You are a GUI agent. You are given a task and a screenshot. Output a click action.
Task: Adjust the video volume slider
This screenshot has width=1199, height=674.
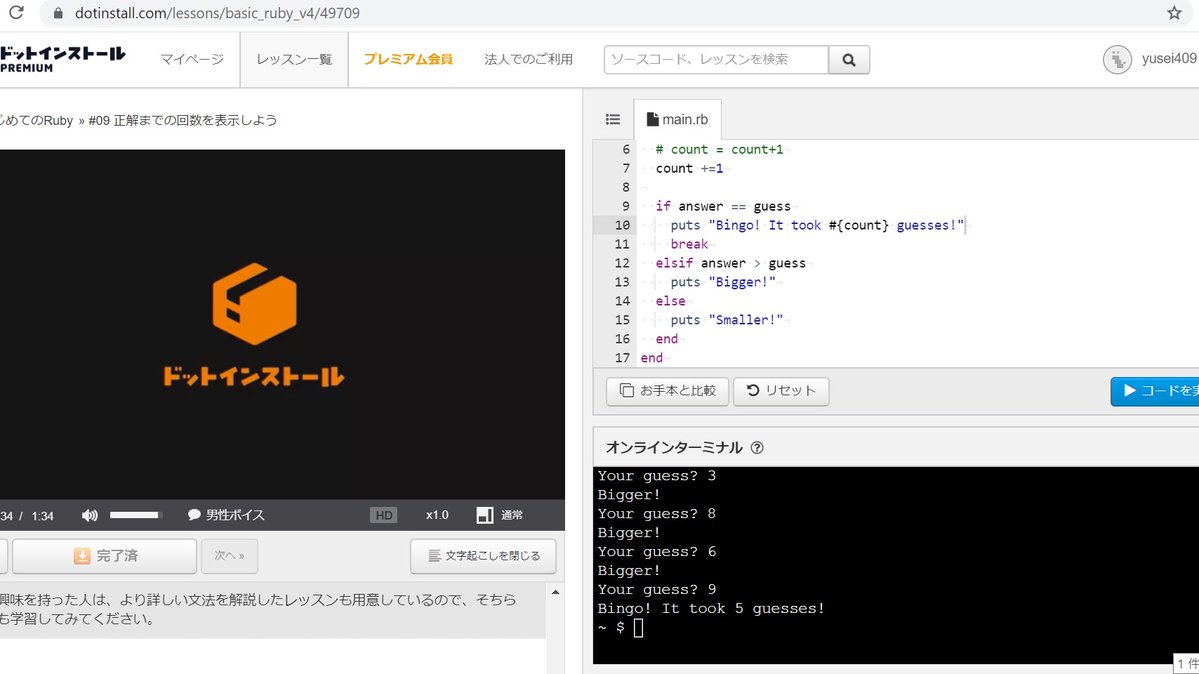[x=135, y=515]
